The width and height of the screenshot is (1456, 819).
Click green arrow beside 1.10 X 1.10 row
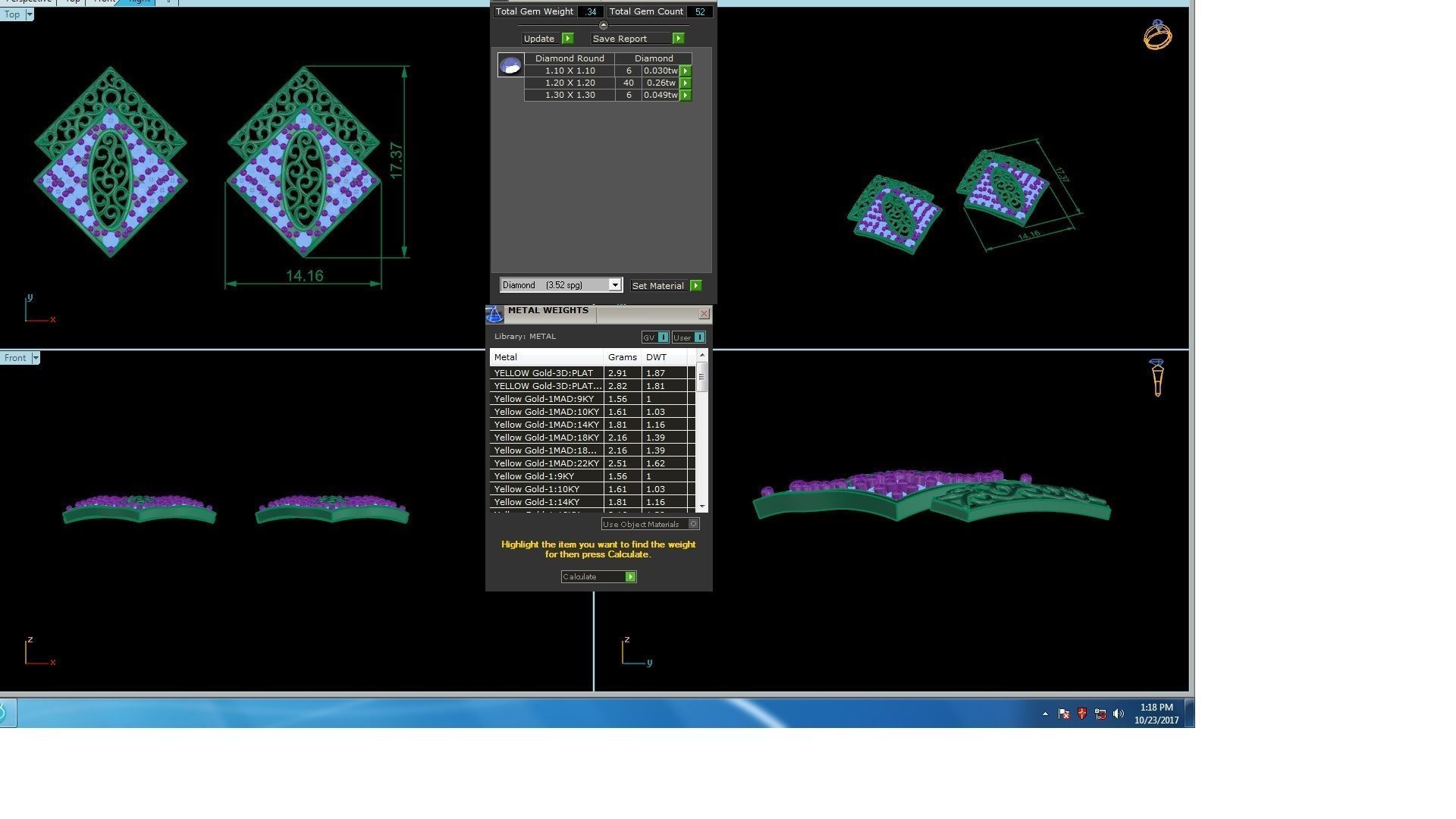tap(686, 71)
